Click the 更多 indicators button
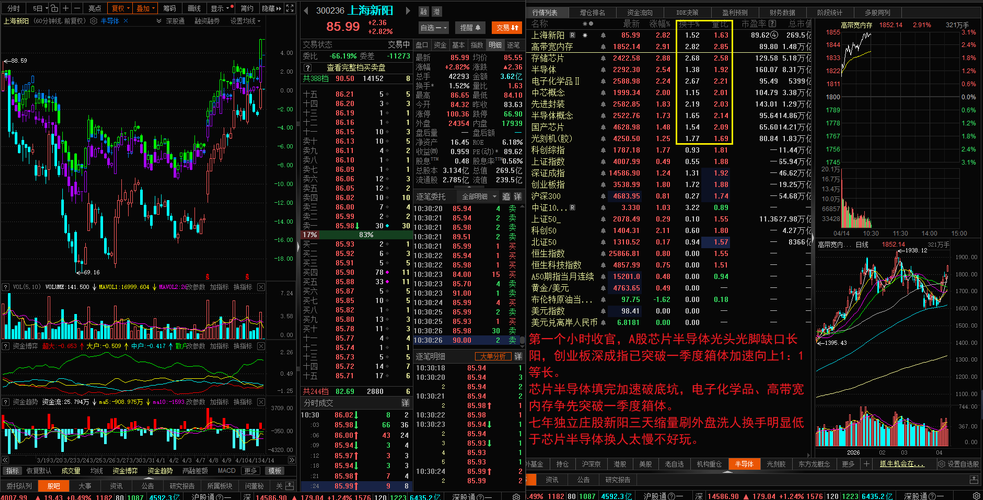This screenshot has height=500, width=983. tap(251, 471)
